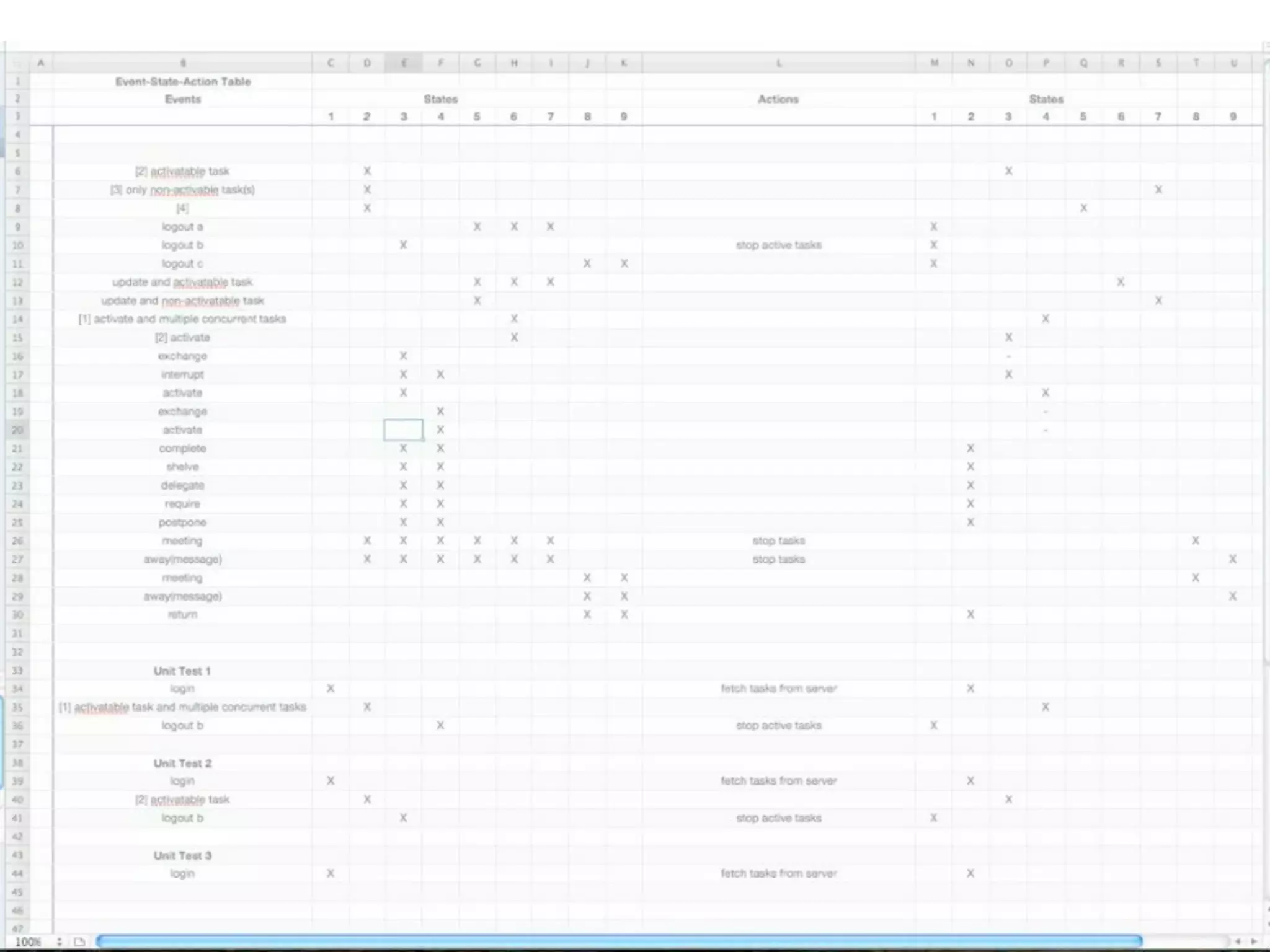Click the '[2] activatable task' cell in row 6
Image resolution: width=1270 pixels, height=952 pixels.
pos(182,171)
